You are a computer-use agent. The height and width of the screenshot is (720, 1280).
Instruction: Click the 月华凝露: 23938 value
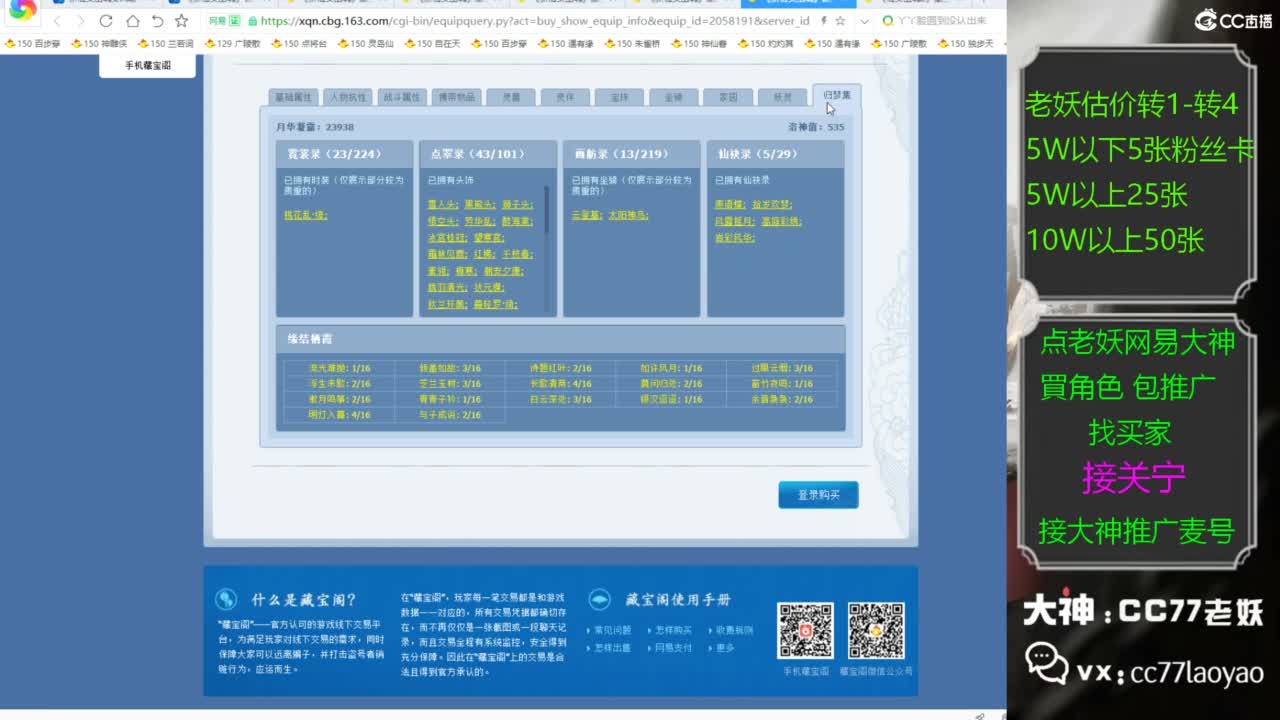pos(315,127)
